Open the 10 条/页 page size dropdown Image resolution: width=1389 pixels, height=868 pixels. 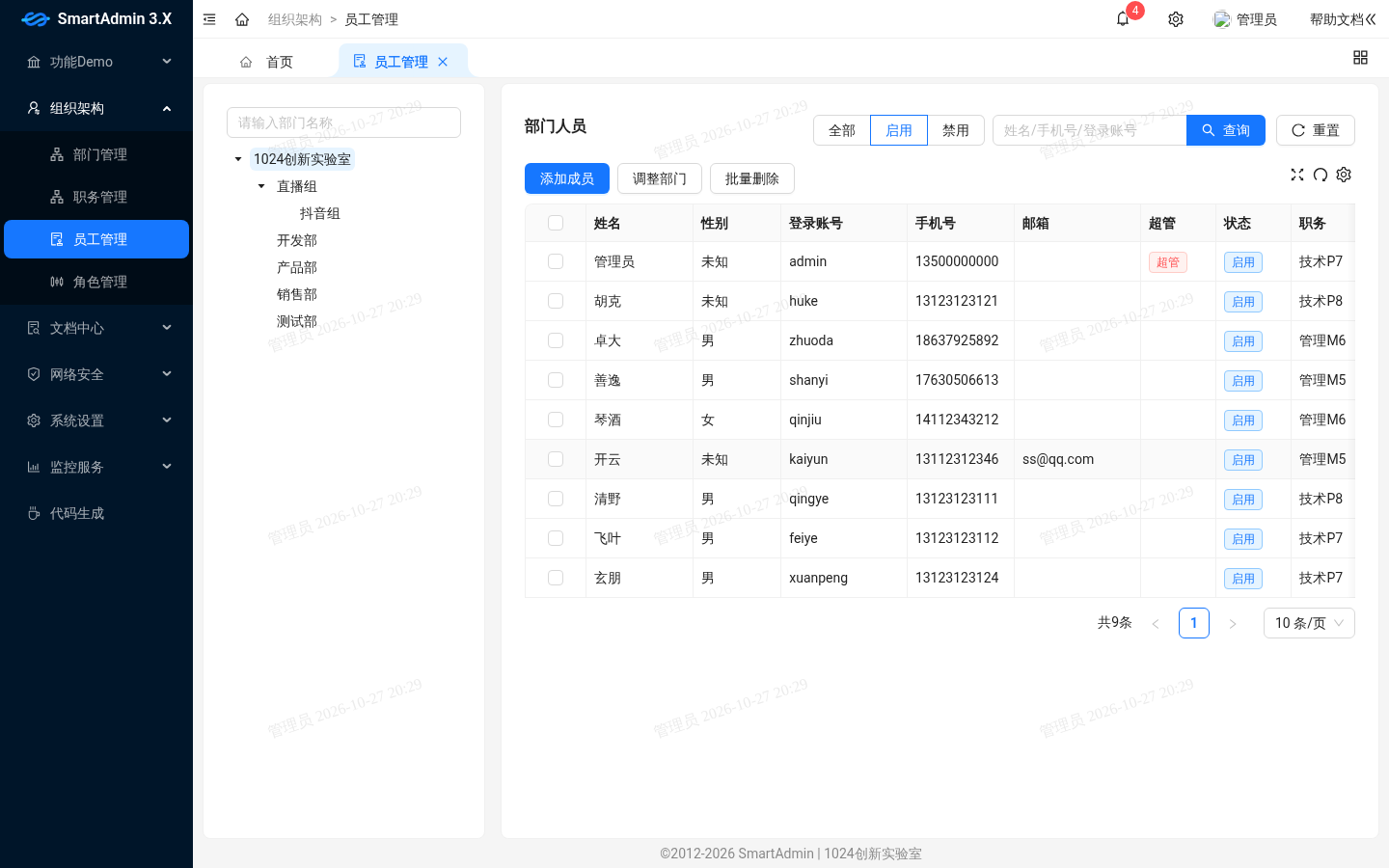click(x=1309, y=623)
